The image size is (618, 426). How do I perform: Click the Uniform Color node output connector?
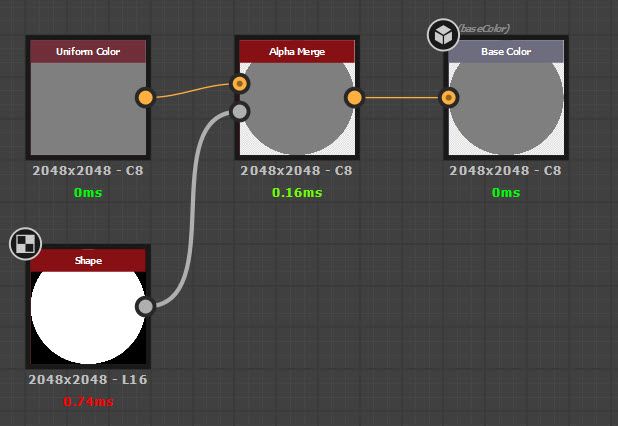(x=145, y=97)
